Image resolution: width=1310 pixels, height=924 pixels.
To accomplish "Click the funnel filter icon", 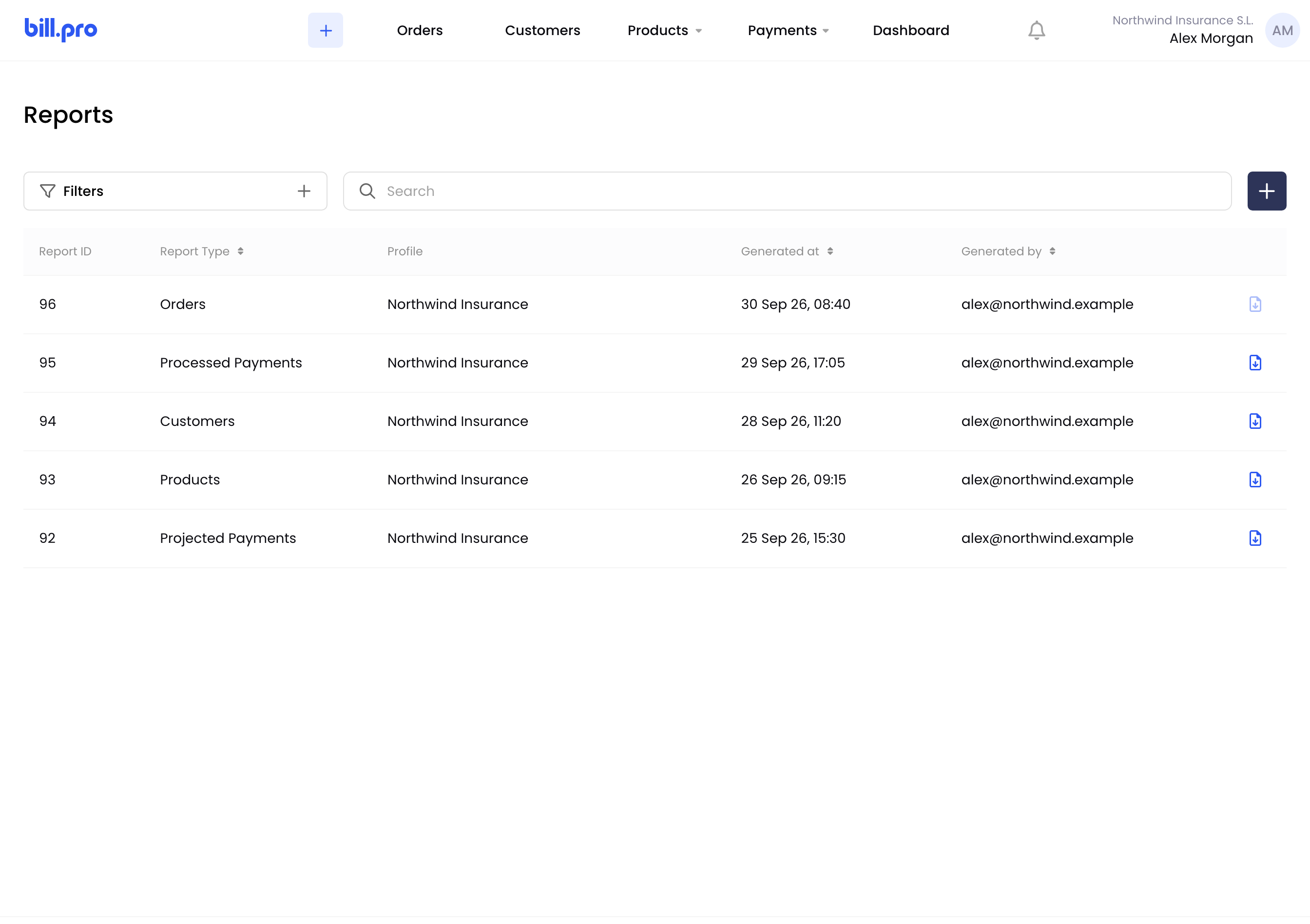I will 47,191.
